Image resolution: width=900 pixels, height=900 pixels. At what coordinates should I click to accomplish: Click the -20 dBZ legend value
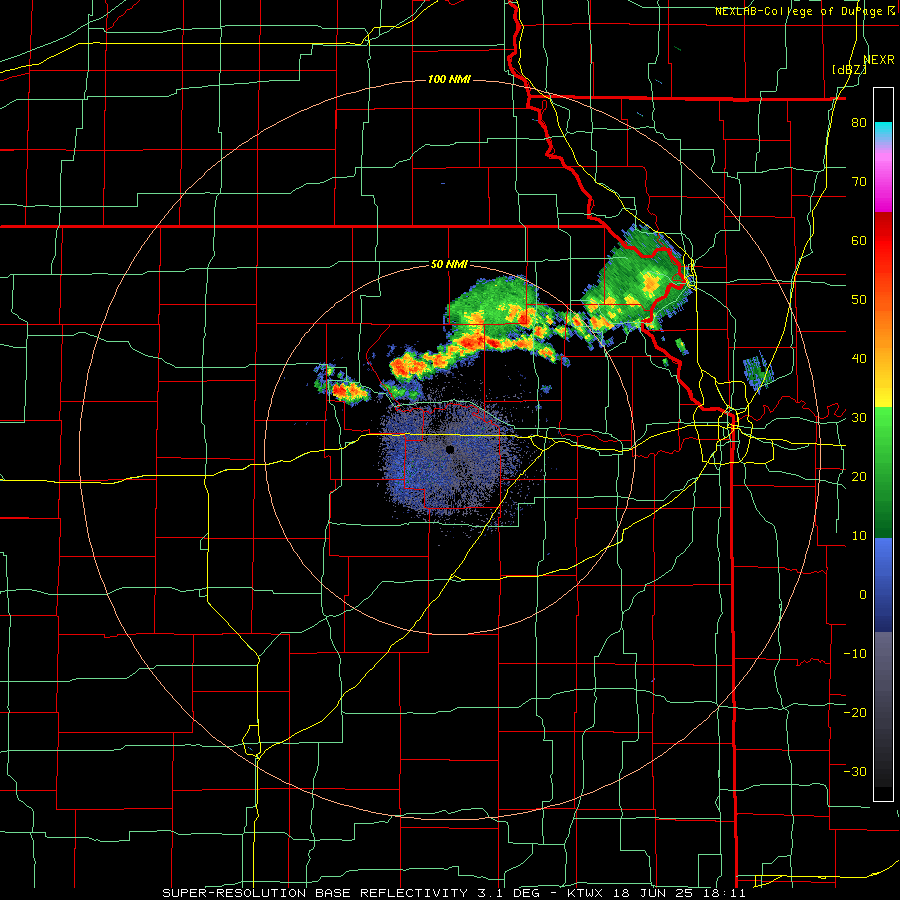[855, 713]
